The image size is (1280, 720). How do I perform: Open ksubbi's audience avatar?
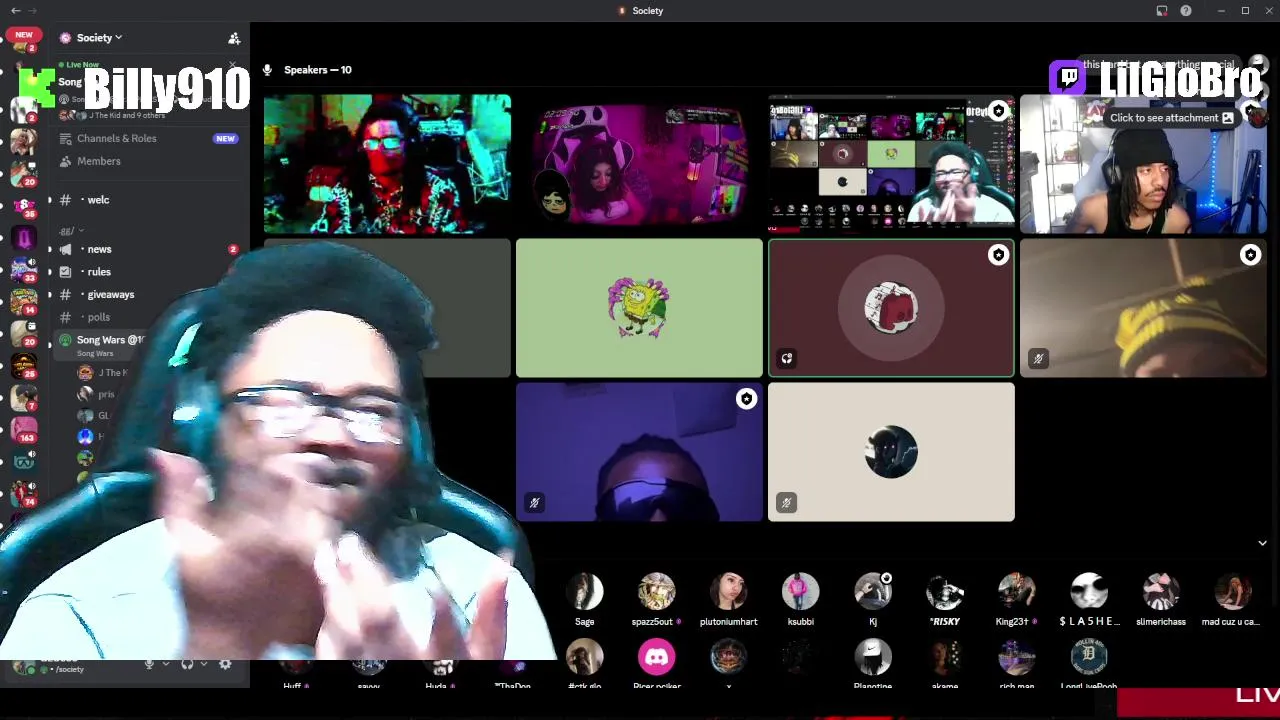pos(801,592)
